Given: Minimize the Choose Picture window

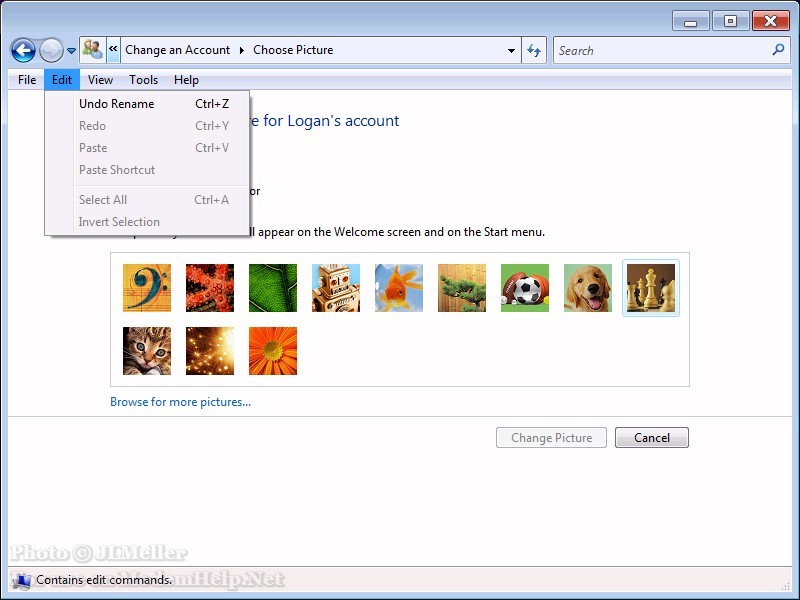Looking at the screenshot, I should point(691,21).
